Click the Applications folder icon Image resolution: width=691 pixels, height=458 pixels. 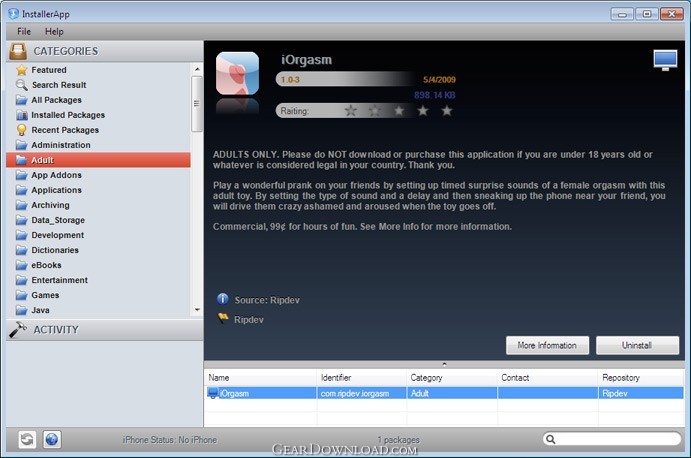[x=21, y=190]
